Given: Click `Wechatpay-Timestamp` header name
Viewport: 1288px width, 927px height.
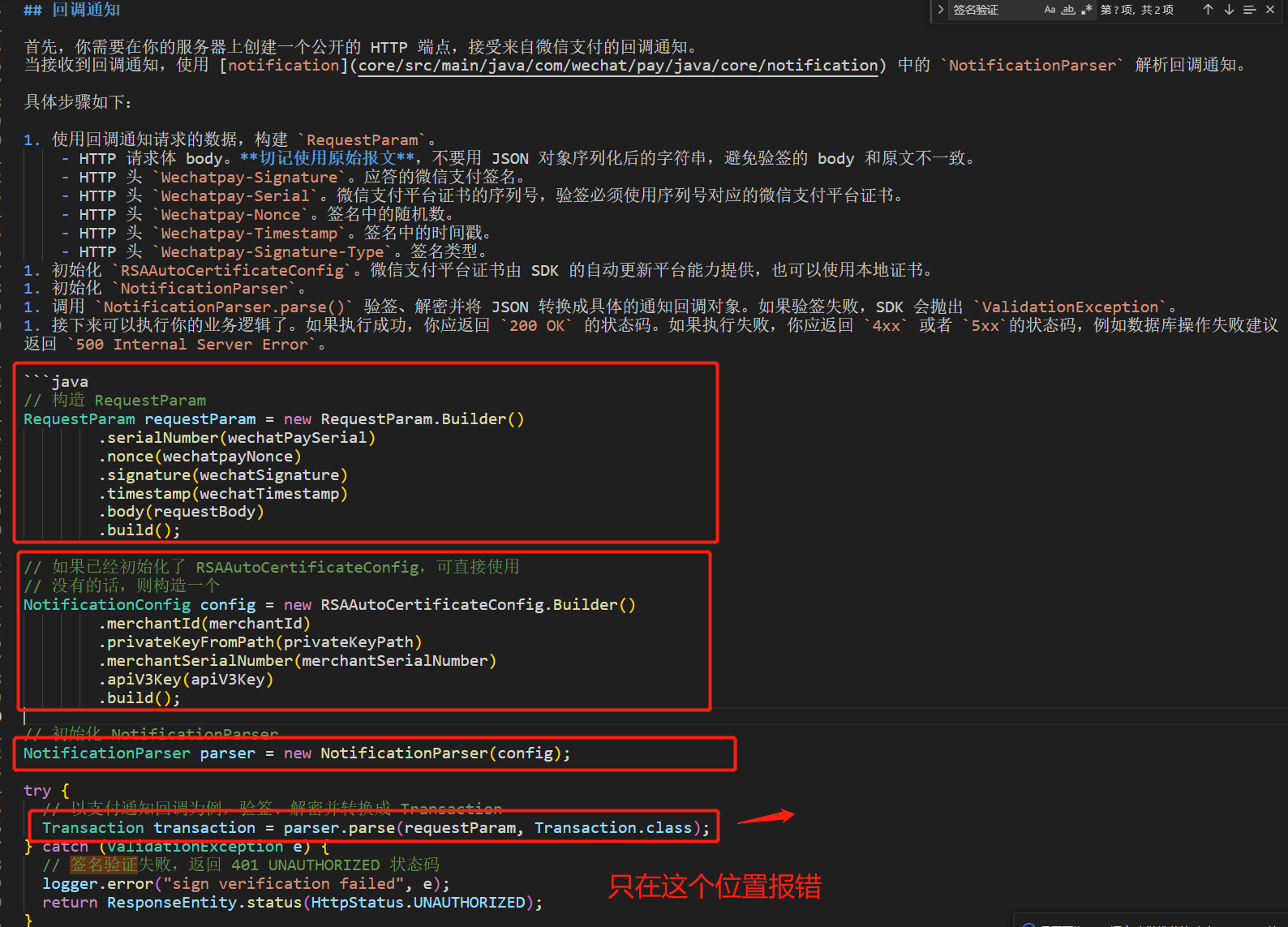Looking at the screenshot, I should coord(249,233).
